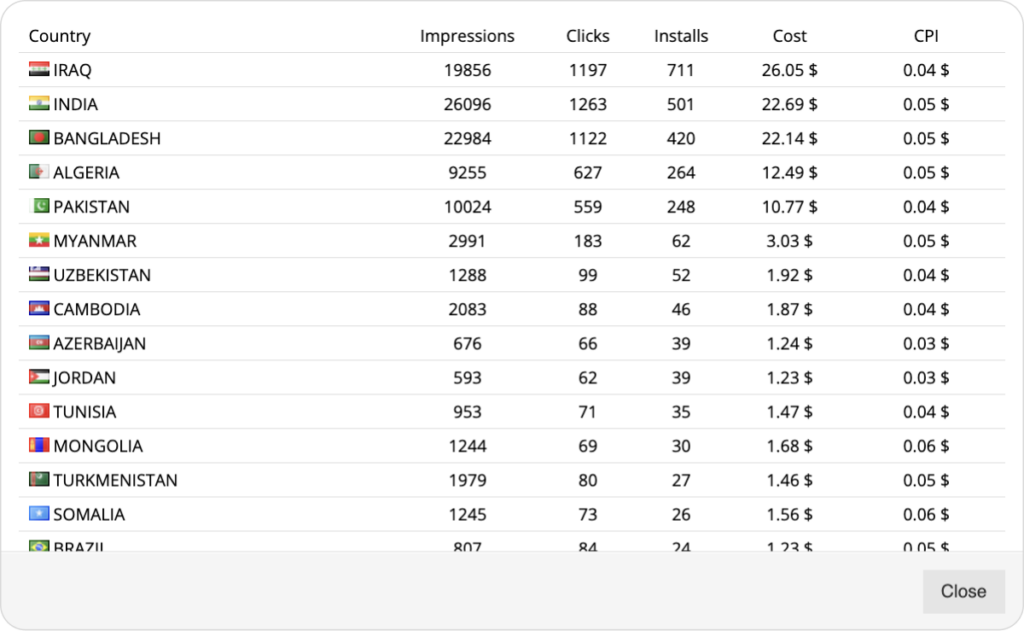Click the Iraq flag icon
The width and height of the screenshot is (1024, 631).
point(39,69)
